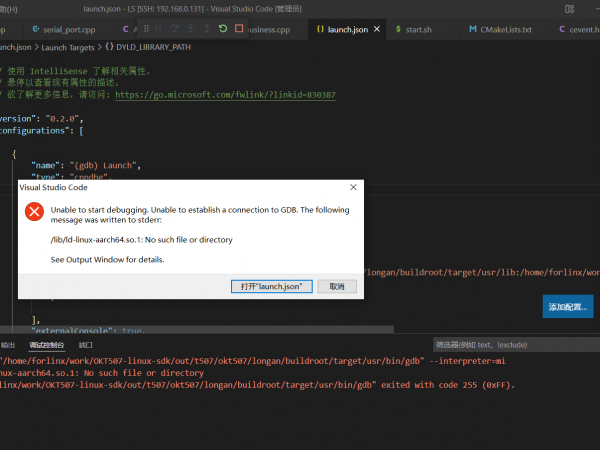
Task: Click the red error icon in dialog
Action: (x=34, y=212)
